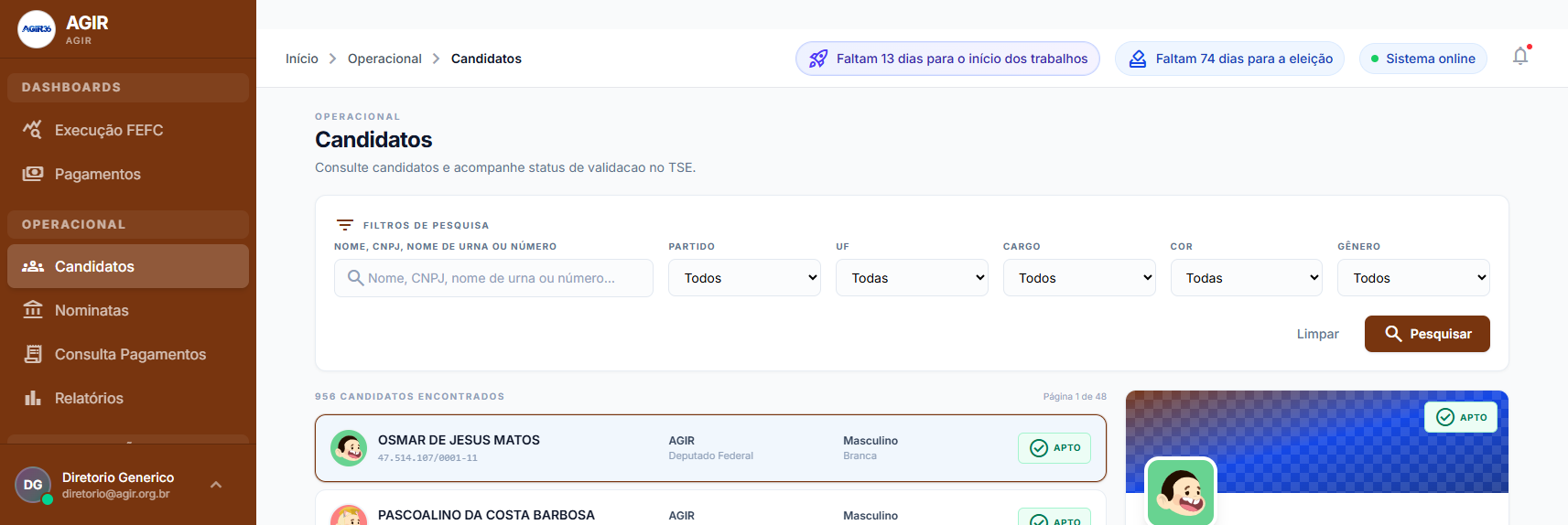
Task: Open notifications bell
Action: point(1520,57)
